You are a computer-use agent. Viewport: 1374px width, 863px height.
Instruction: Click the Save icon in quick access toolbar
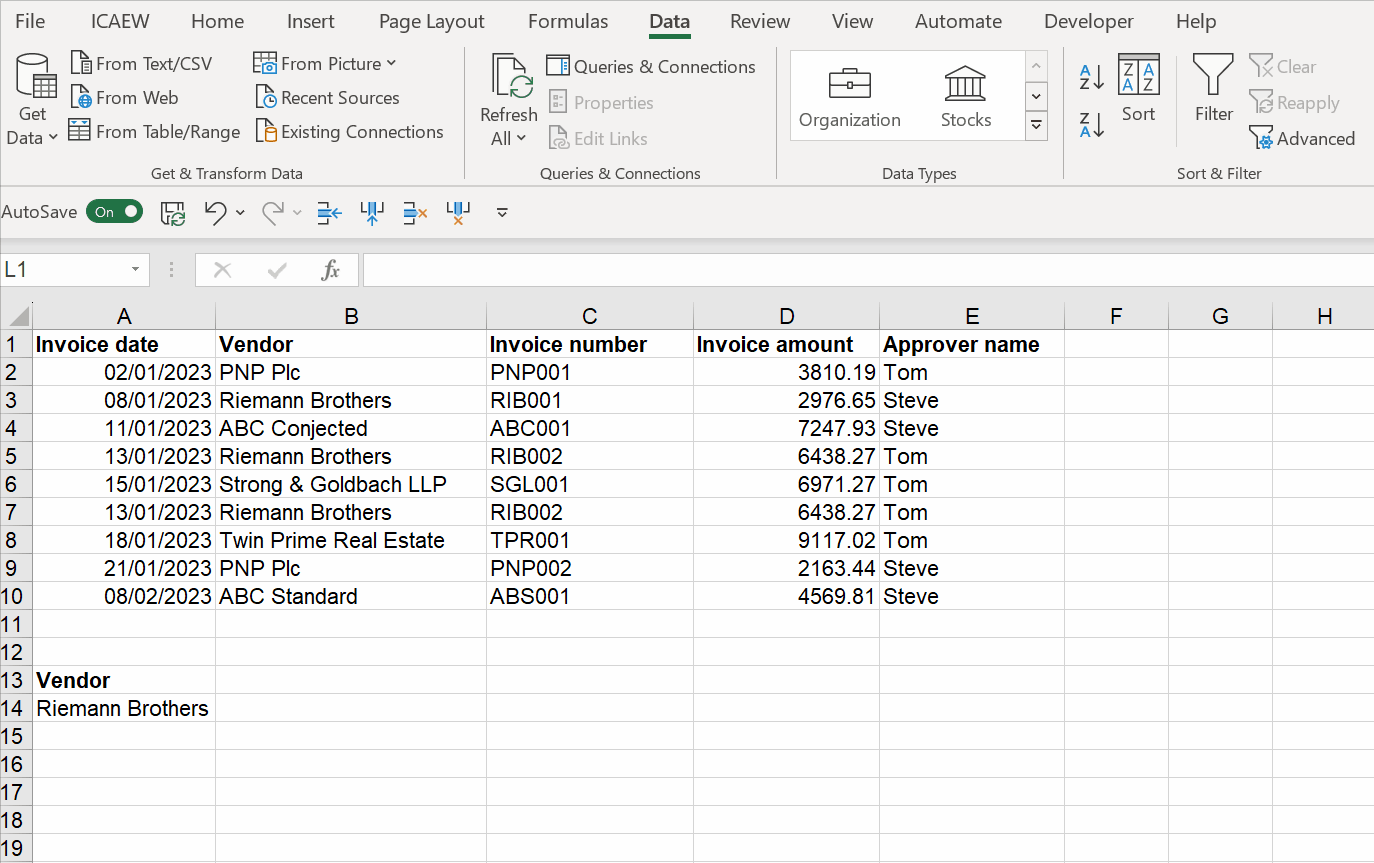pos(173,212)
